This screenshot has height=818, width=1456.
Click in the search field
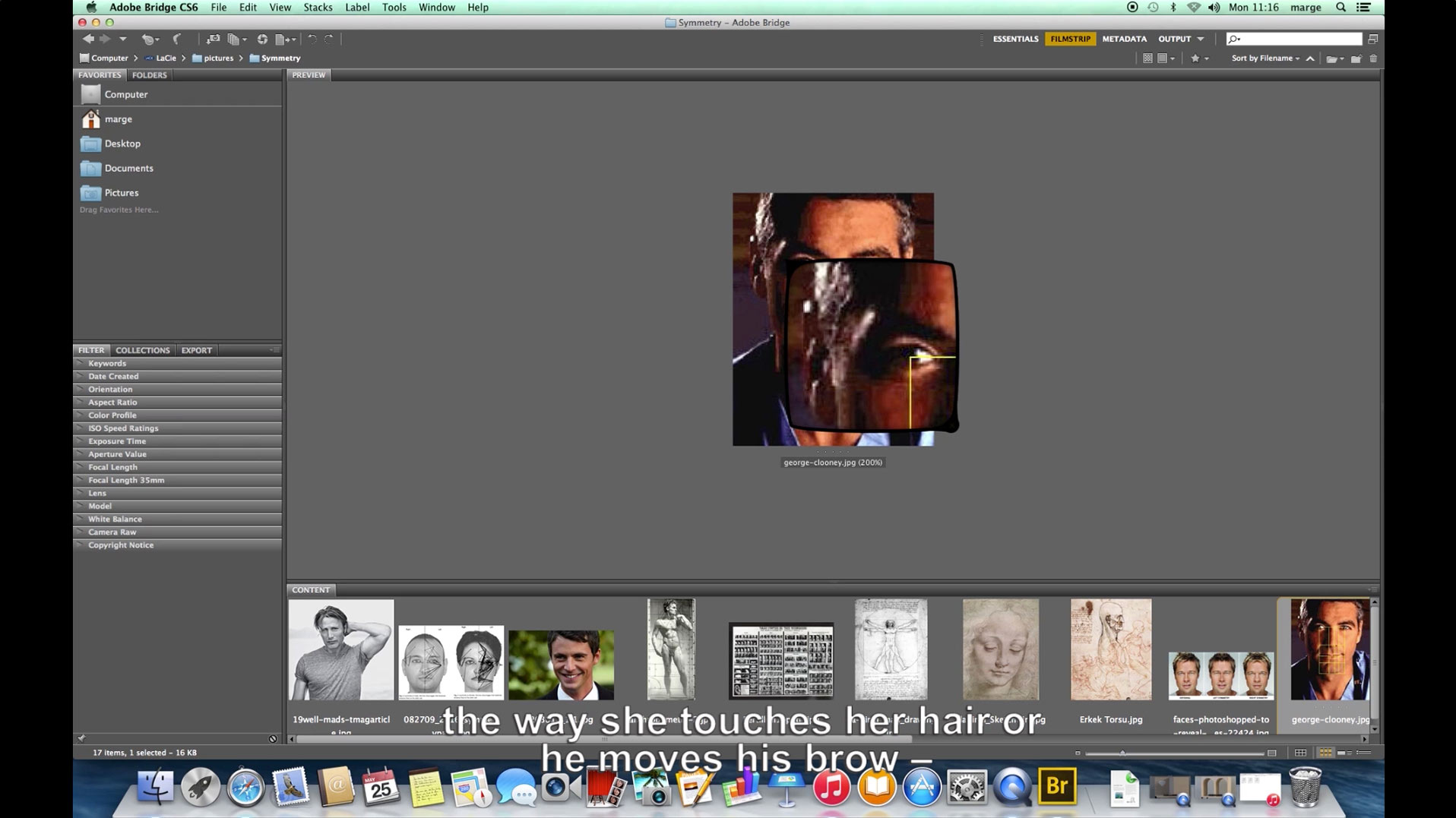(x=1294, y=39)
